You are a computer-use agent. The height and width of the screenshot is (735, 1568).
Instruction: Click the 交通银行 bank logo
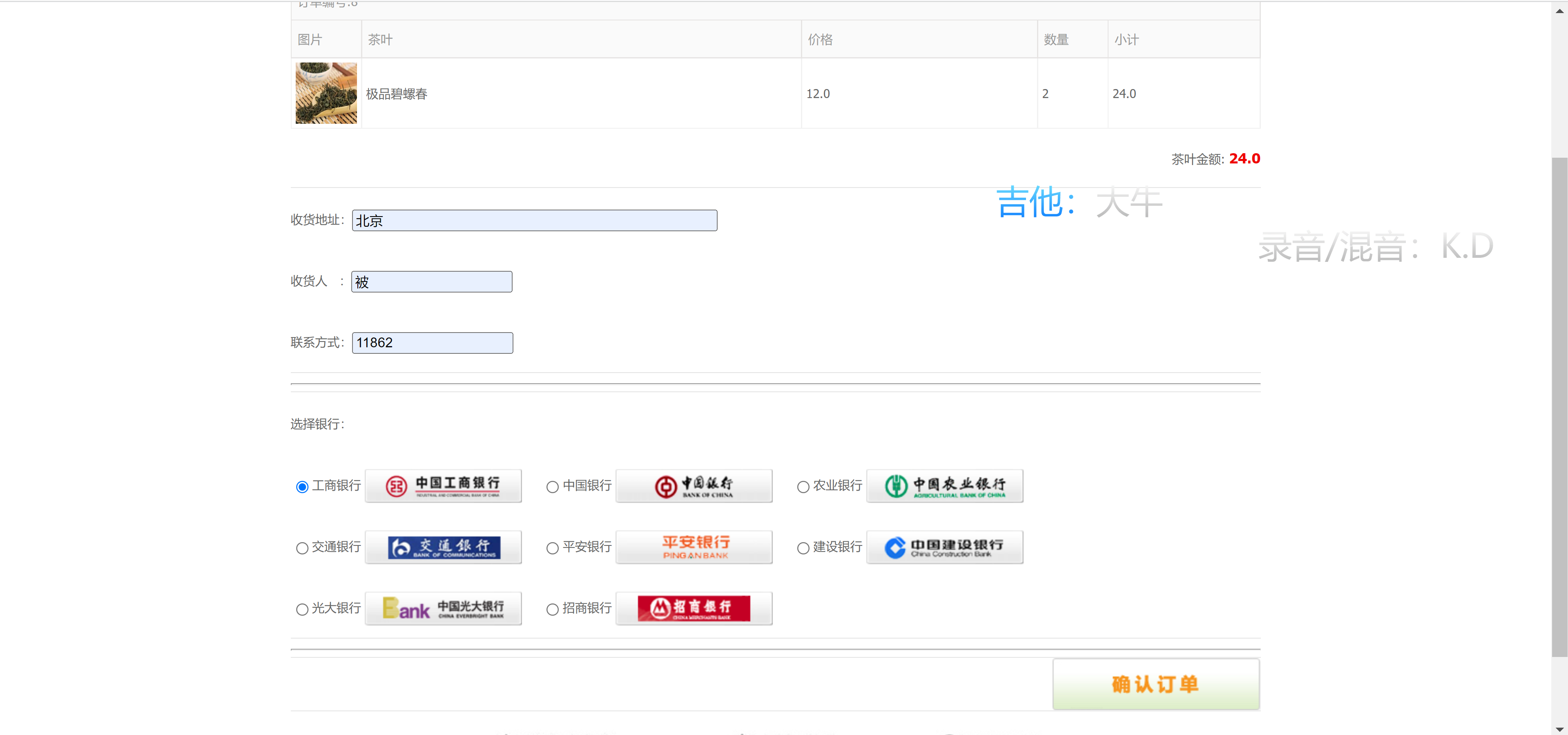tap(443, 547)
